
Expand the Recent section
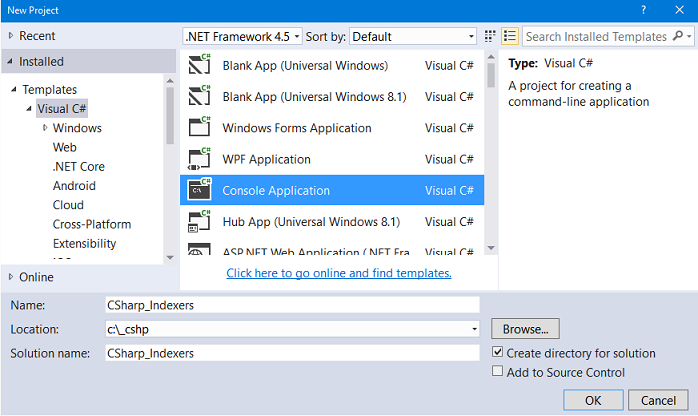coord(11,35)
